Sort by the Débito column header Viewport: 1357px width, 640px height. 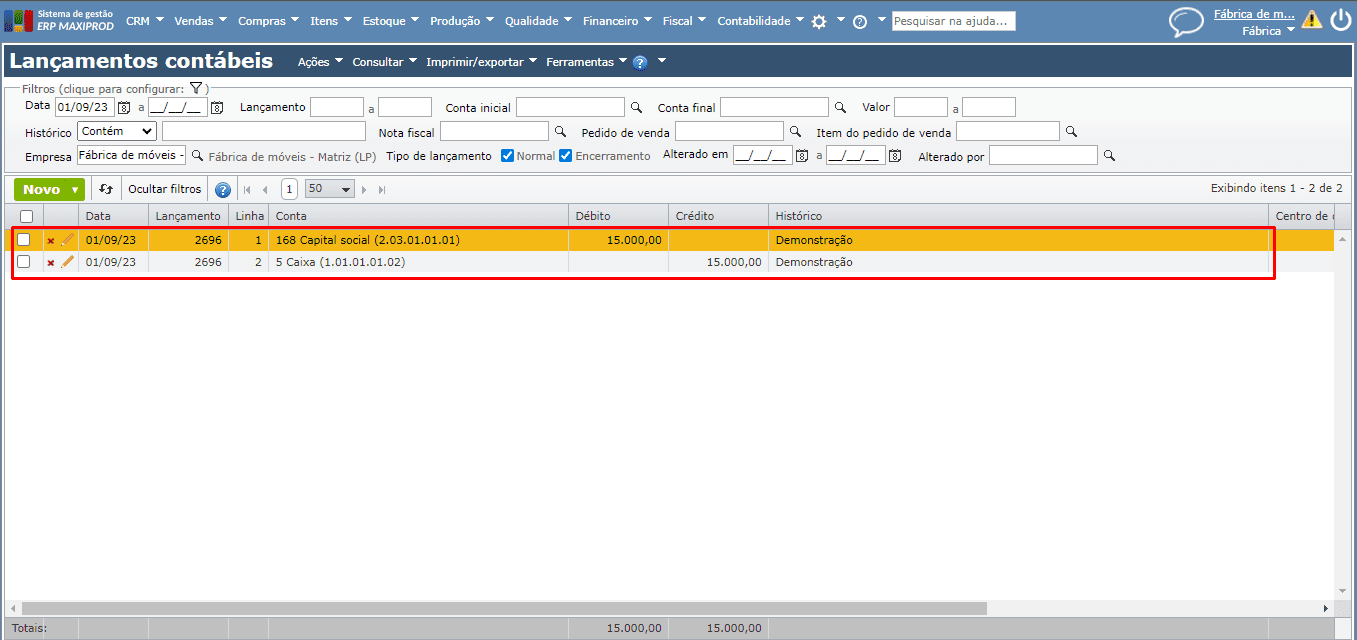click(618, 216)
